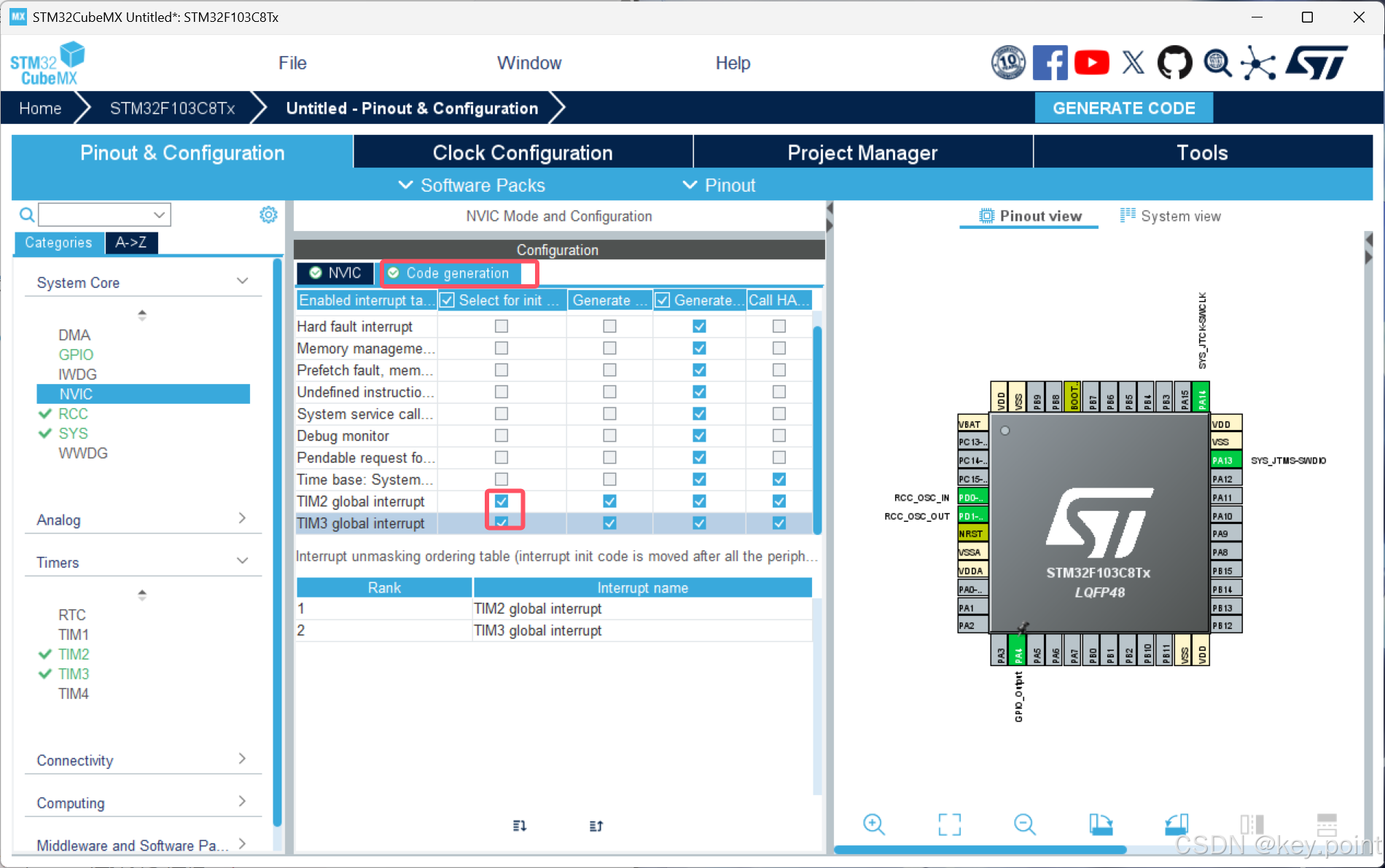
Task: Toggle Generate enable for TIM3 interrupt
Action: coord(609,523)
